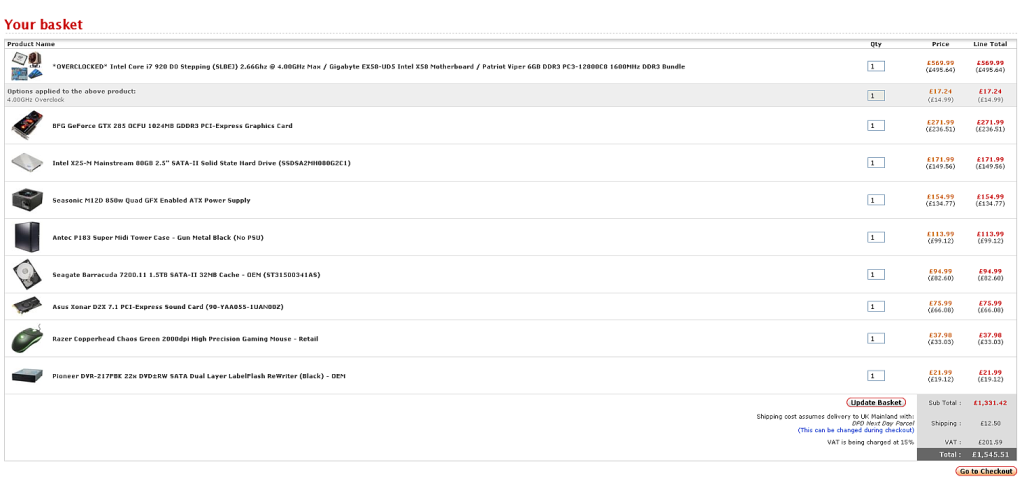Screen dimensions: 1022x481
Task: Edit quantity for Asus Xonar D2X
Action: (875, 306)
